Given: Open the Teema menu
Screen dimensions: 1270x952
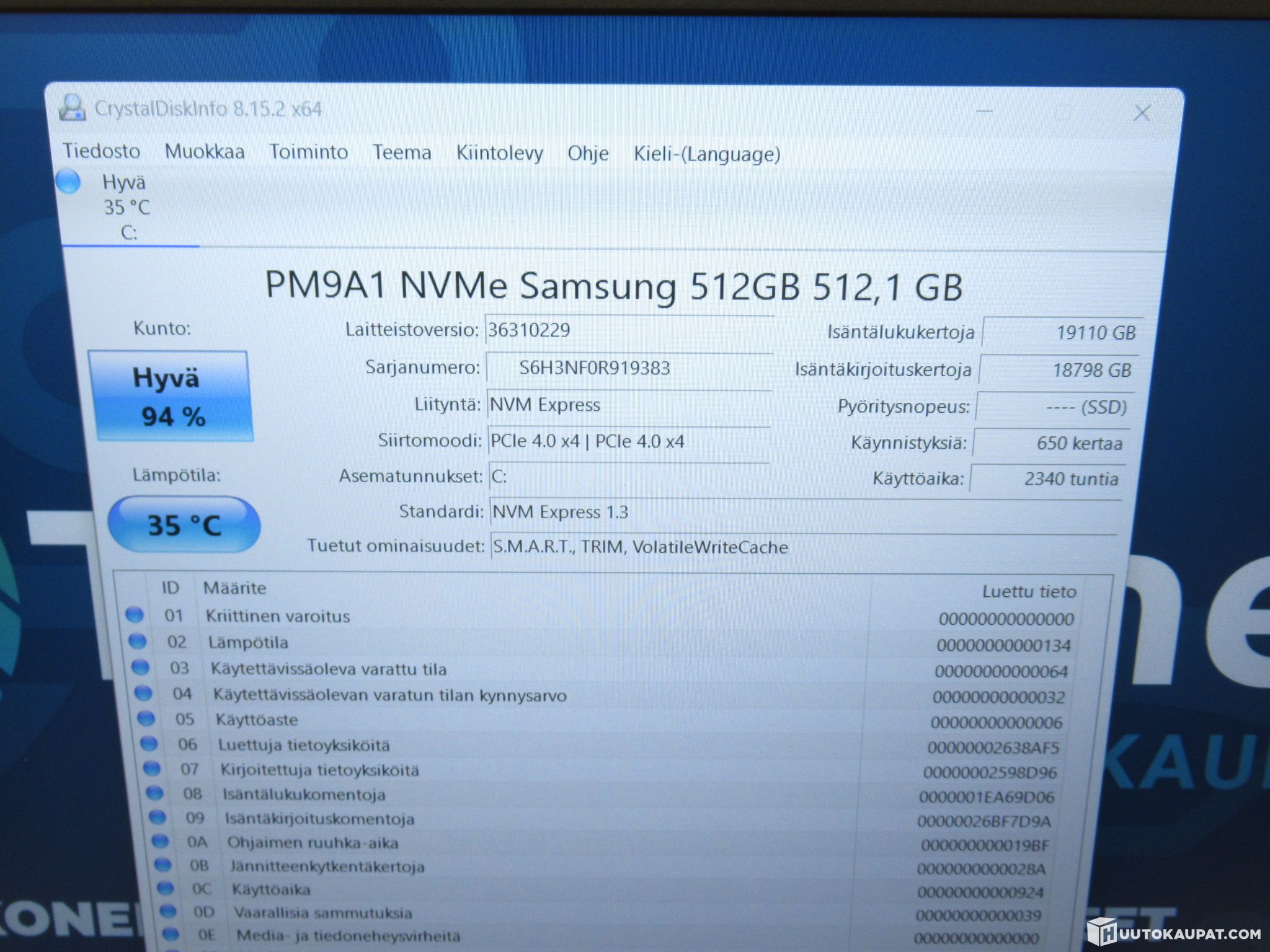Looking at the screenshot, I should [402, 152].
